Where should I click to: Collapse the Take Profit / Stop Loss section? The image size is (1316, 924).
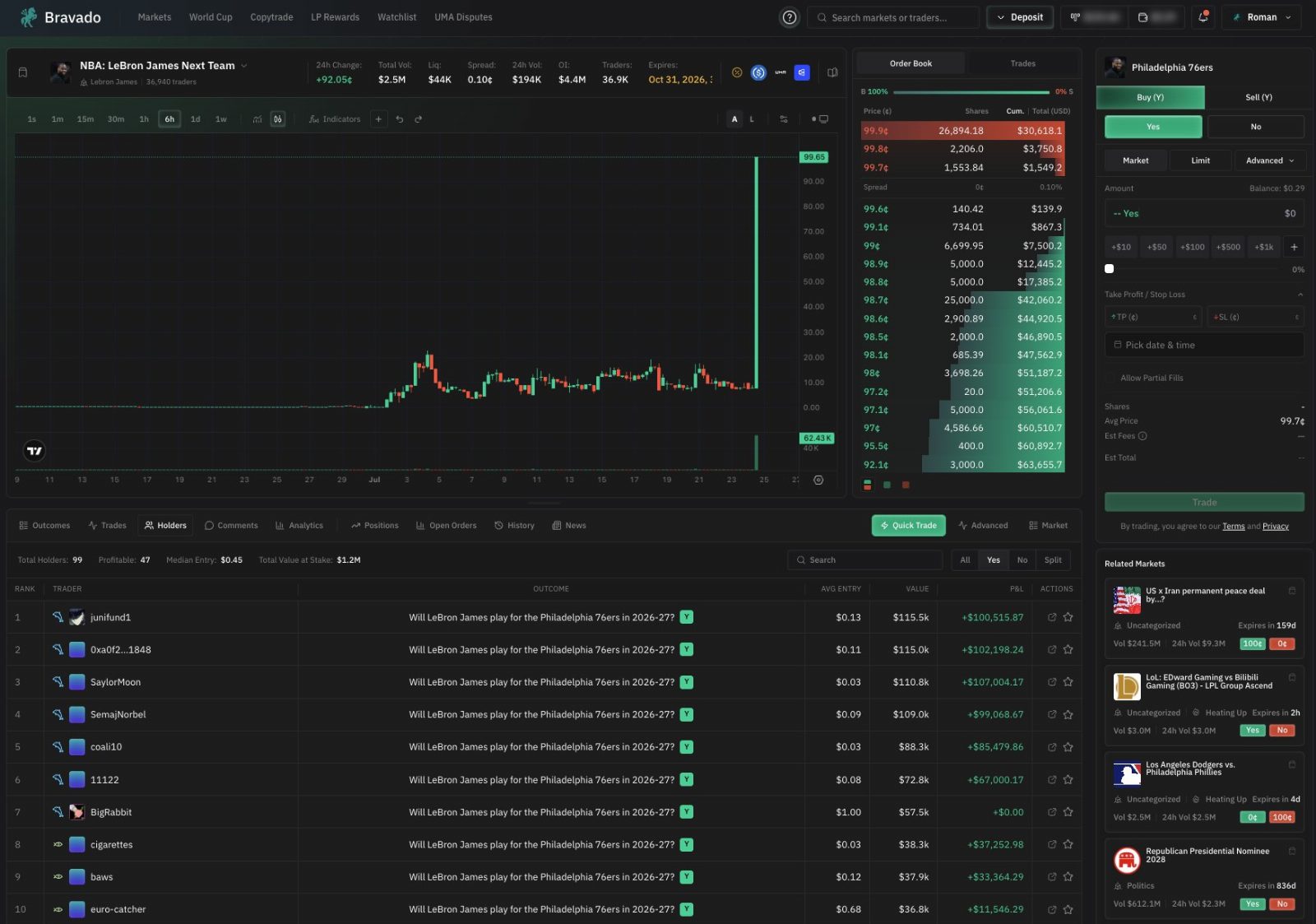[1300, 295]
